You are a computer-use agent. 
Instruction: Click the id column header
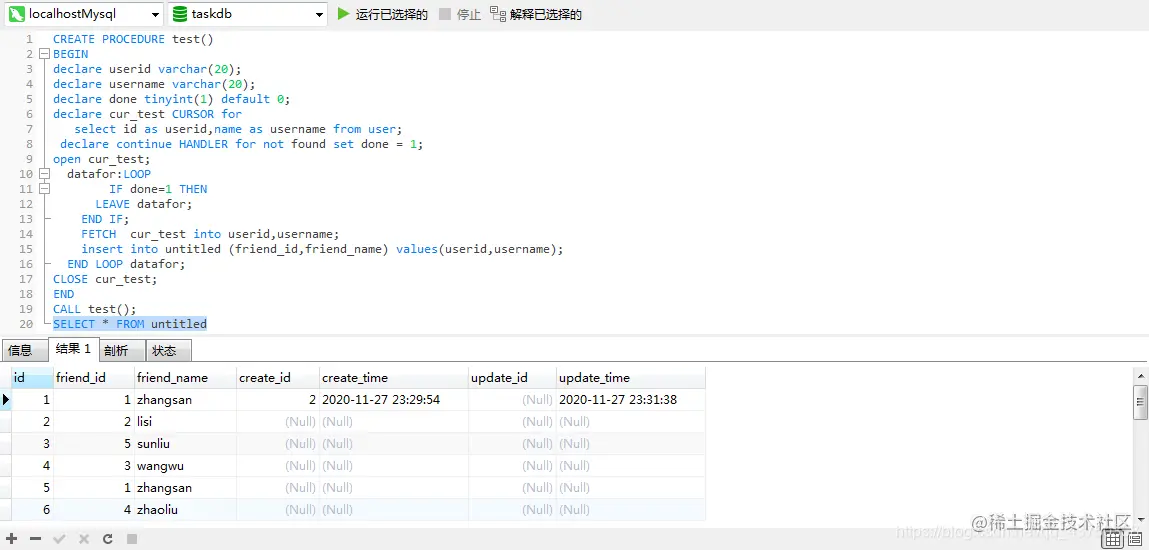point(32,378)
